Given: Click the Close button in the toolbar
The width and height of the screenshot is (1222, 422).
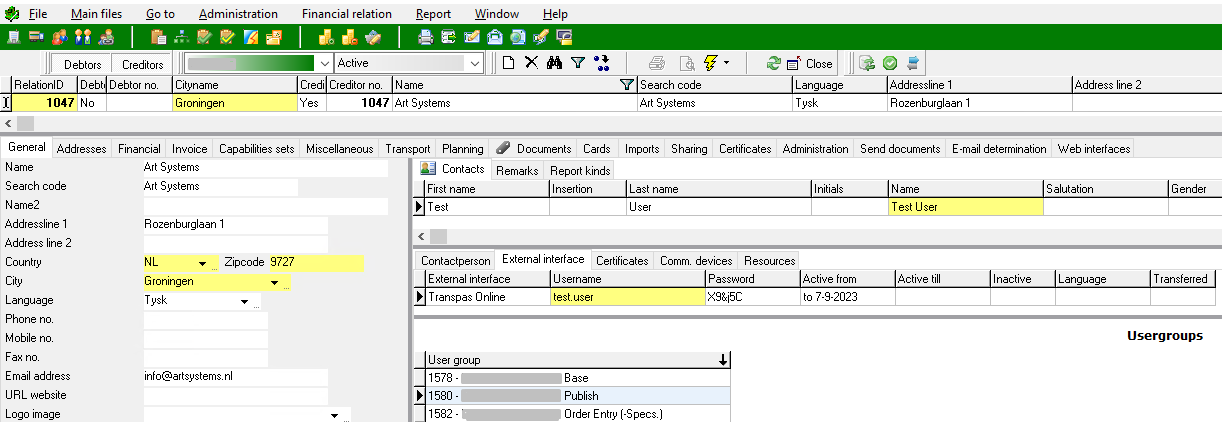Looking at the screenshot, I should (810, 63).
